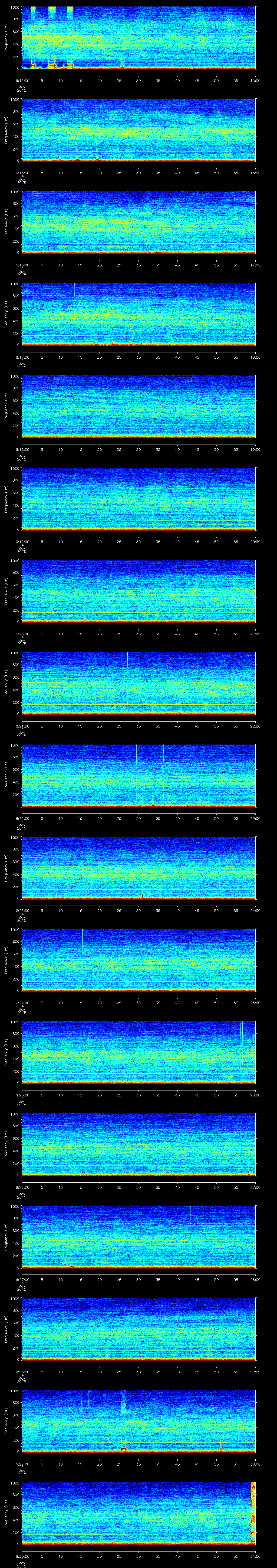Click the 6:20:00 spectrogram plot
This screenshot has width=277, height=1568.
[x=138, y=591]
